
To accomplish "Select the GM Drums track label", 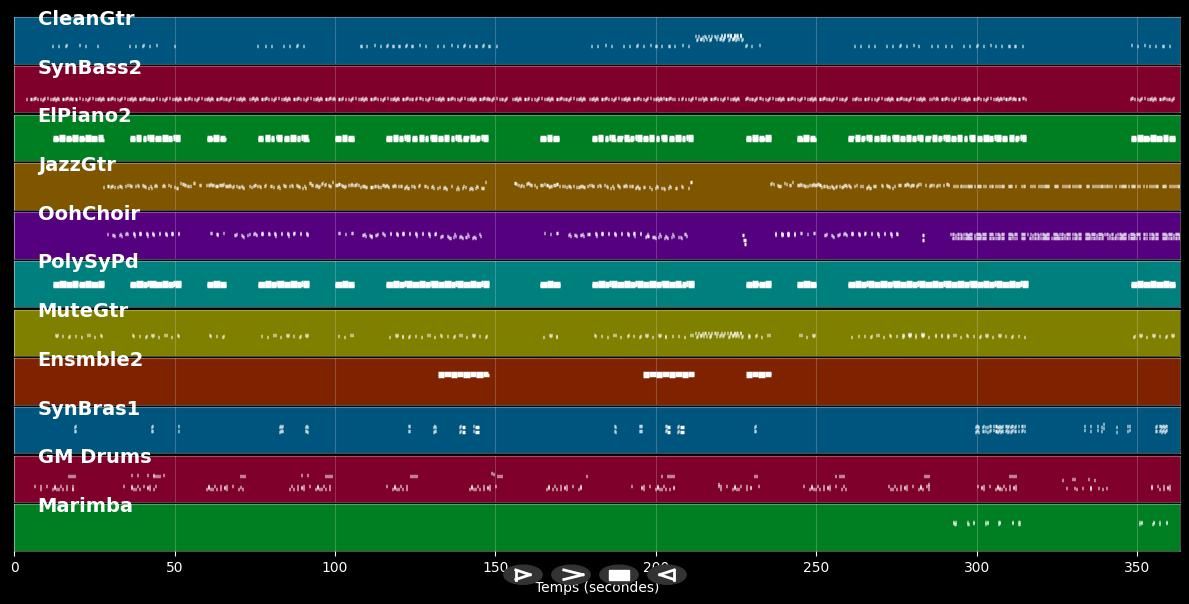I will pos(95,457).
